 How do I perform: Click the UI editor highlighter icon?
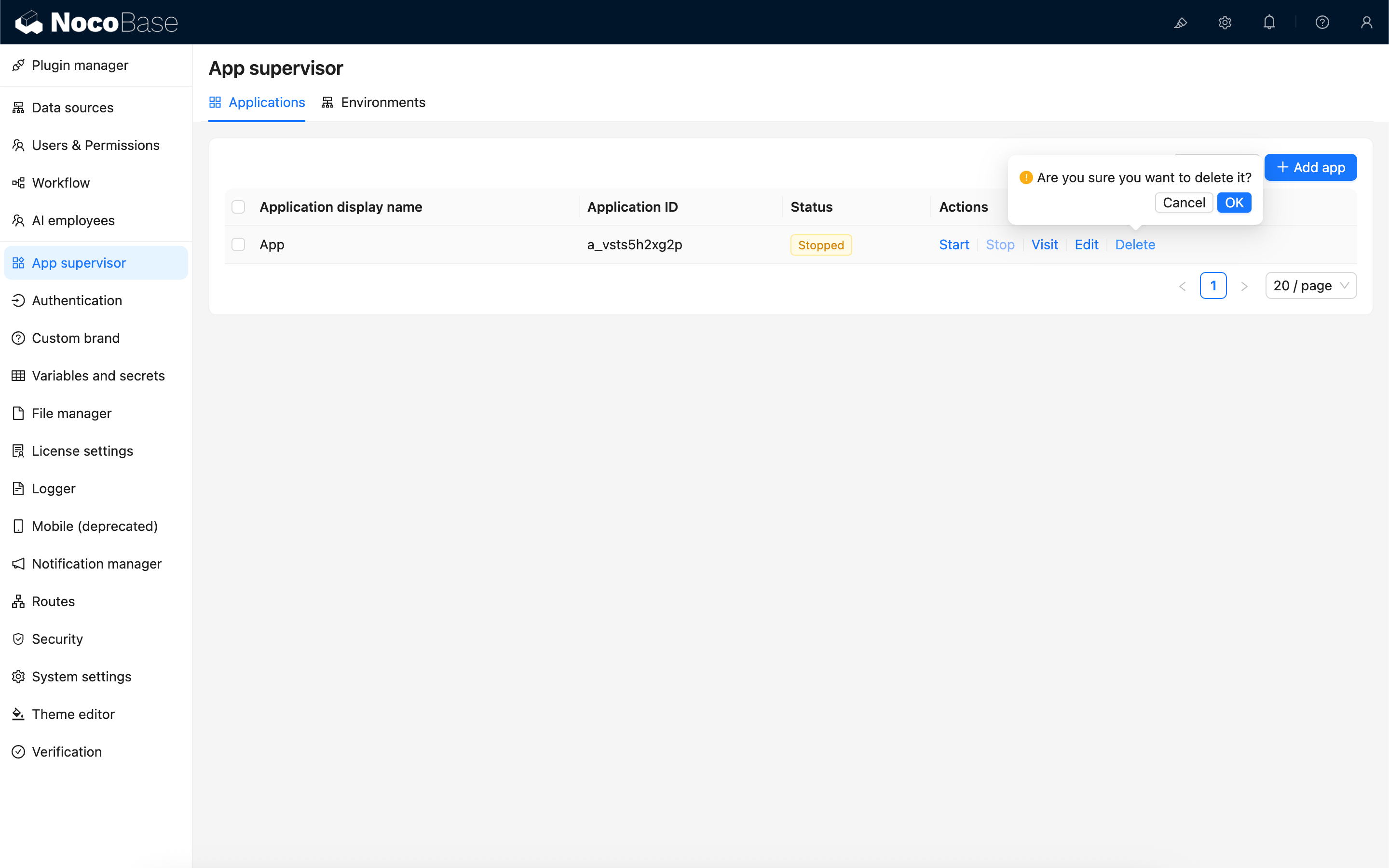coord(1180,22)
